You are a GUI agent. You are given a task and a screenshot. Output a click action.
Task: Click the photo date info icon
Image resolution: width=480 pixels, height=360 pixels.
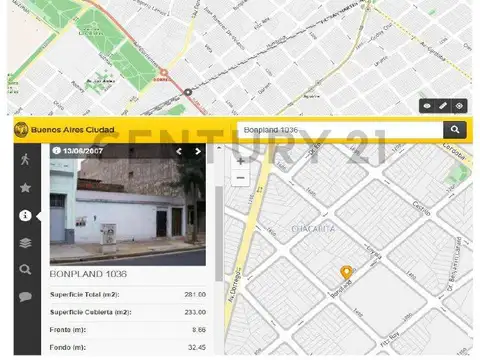[x=56, y=151]
